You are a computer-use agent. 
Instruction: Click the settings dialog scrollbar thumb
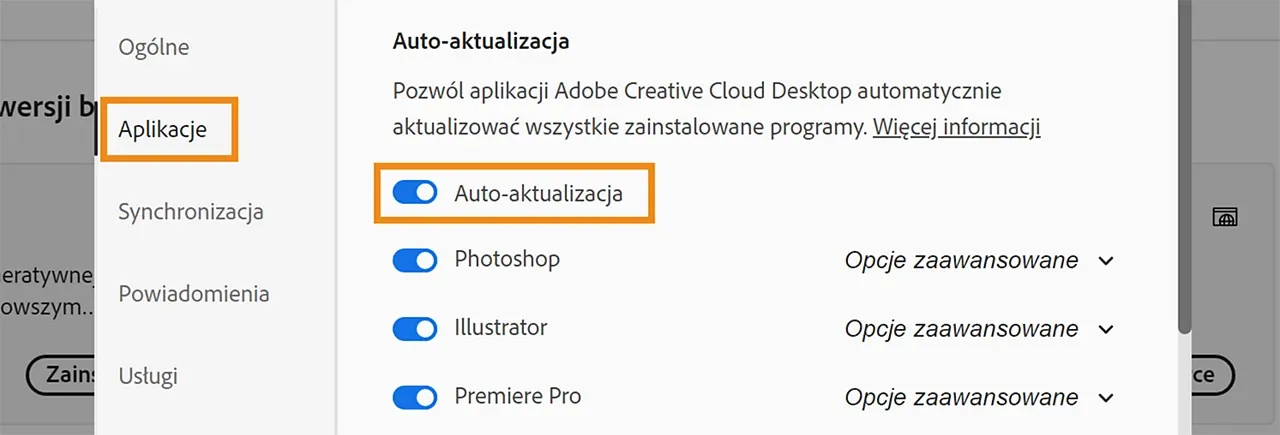click(1185, 160)
